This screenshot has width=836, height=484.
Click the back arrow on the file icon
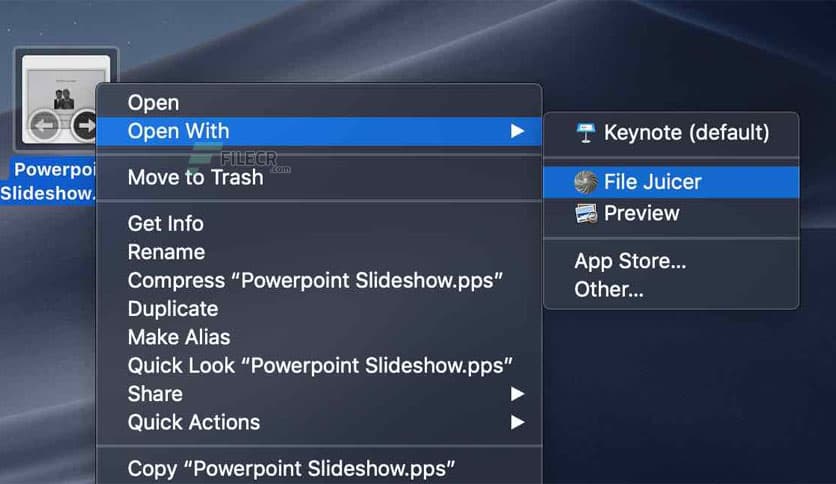click(x=45, y=126)
